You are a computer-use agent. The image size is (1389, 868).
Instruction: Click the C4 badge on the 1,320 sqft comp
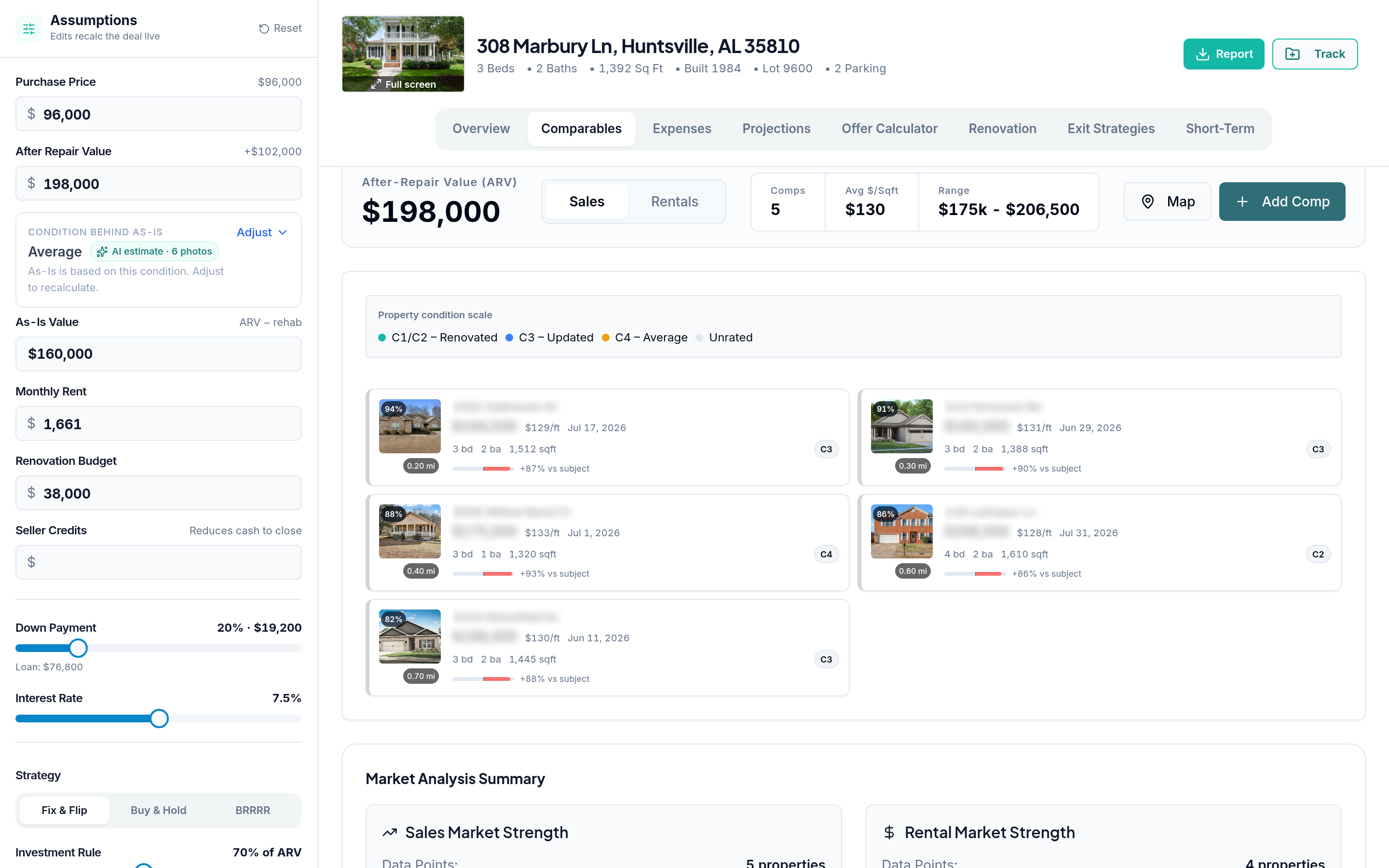826,554
